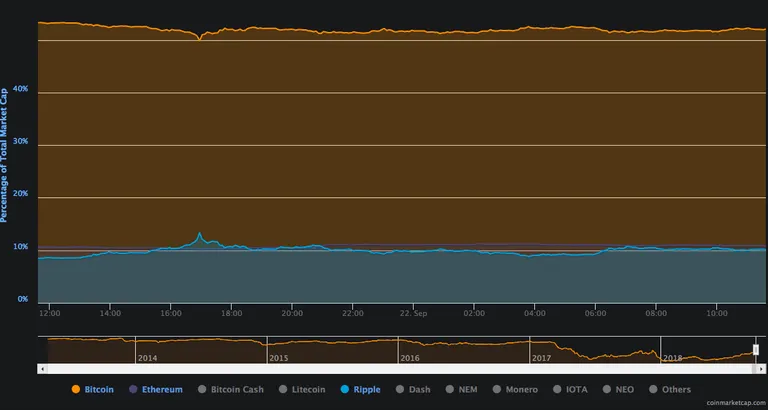The image size is (768, 410).
Task: Enable the IOTA series label
Action: [576, 389]
